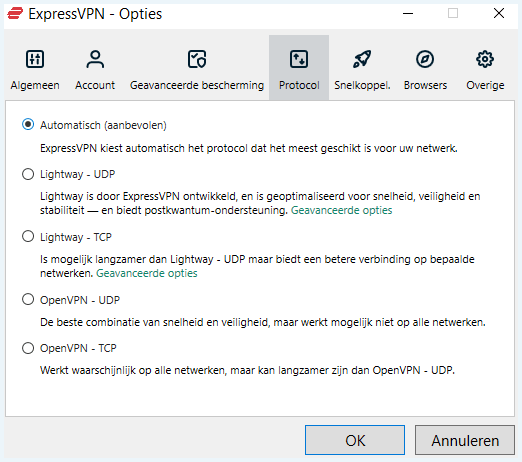Viewport: 522px width, 462px height.
Task: Open Geavanceerde opties link under Lightway TCP
Action: click(x=147, y=273)
